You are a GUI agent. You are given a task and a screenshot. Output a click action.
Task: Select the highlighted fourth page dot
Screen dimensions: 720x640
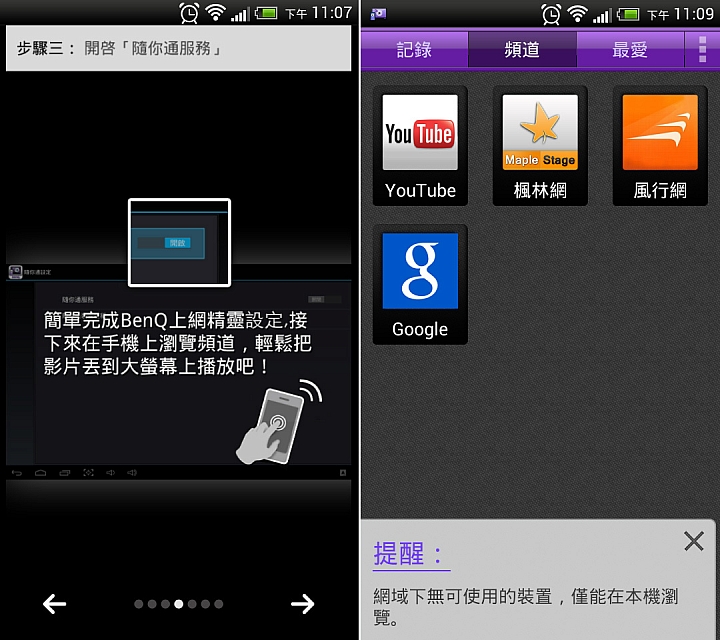pos(179,604)
